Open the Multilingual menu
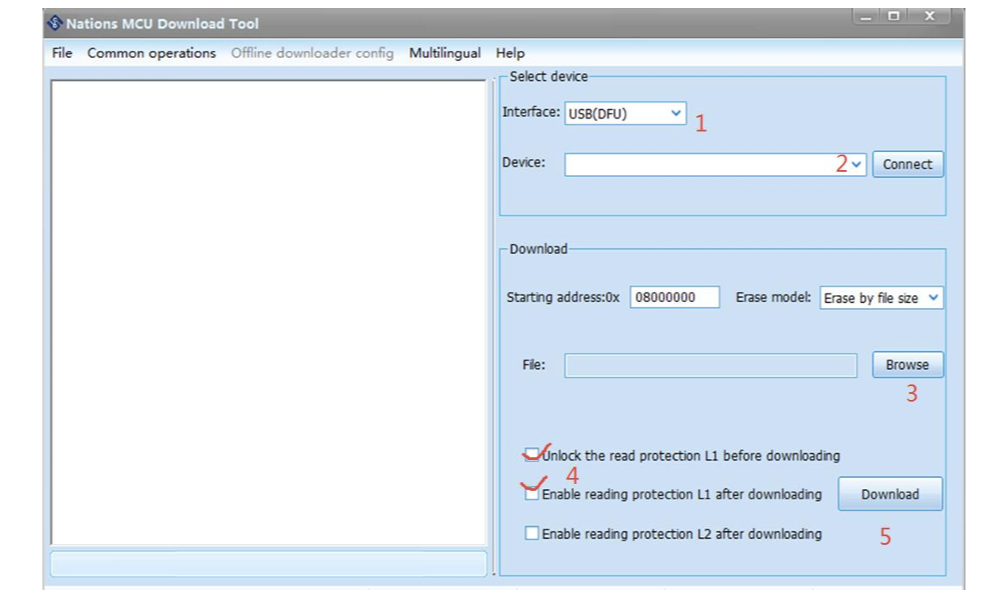This screenshot has width=1000, height=606. [x=444, y=53]
